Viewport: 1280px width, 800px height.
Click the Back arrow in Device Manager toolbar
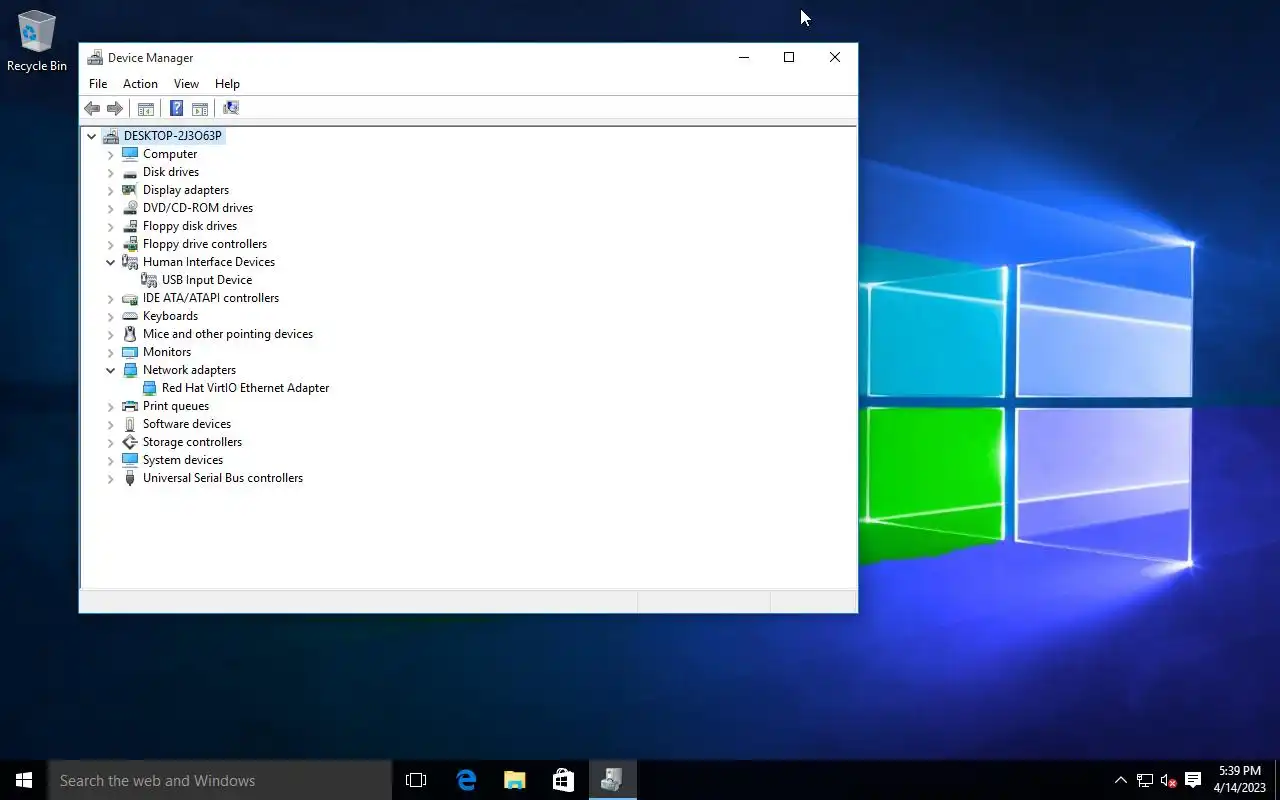(92, 108)
